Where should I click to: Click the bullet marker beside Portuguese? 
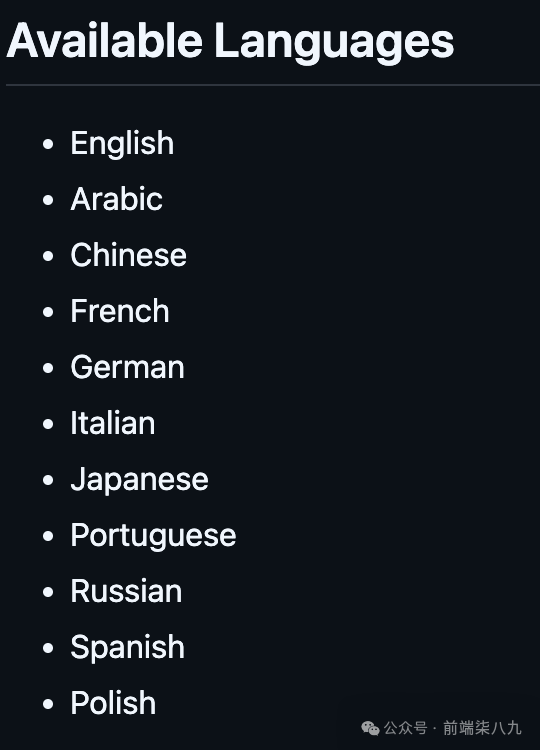(x=48, y=536)
